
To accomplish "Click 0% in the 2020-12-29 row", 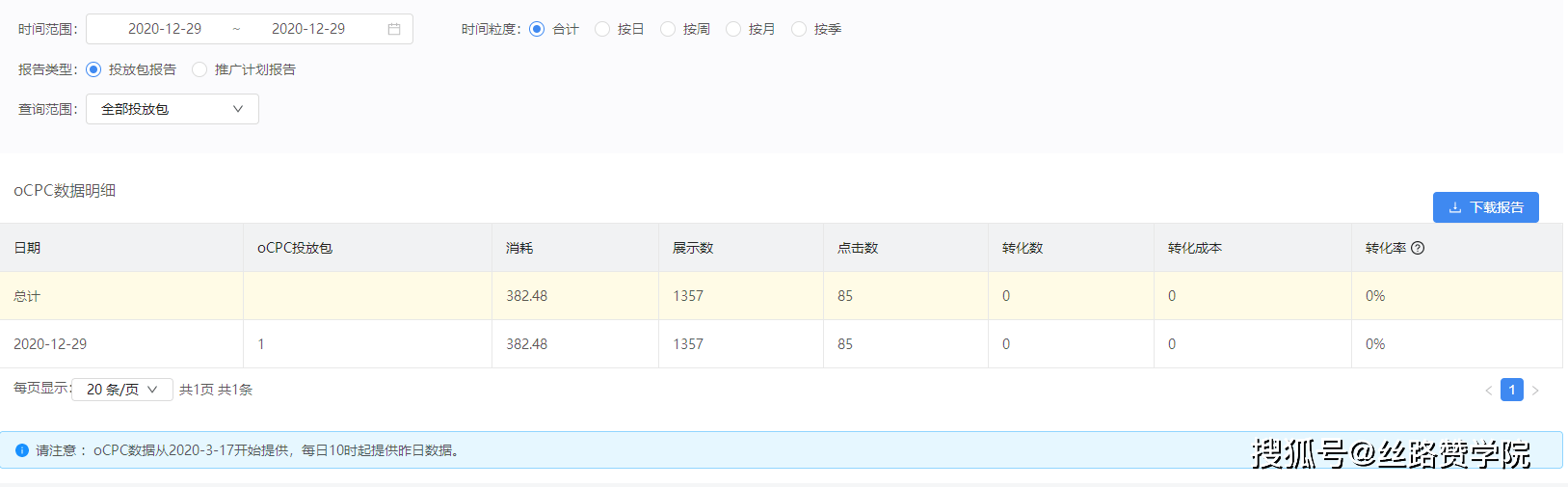I will [x=1375, y=344].
